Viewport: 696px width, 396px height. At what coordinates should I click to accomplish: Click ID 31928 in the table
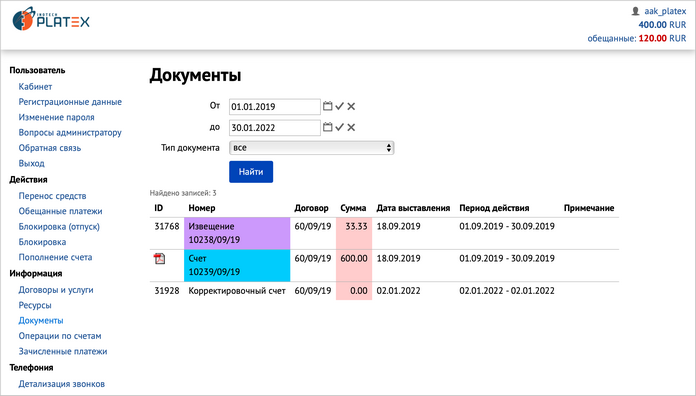(167, 291)
